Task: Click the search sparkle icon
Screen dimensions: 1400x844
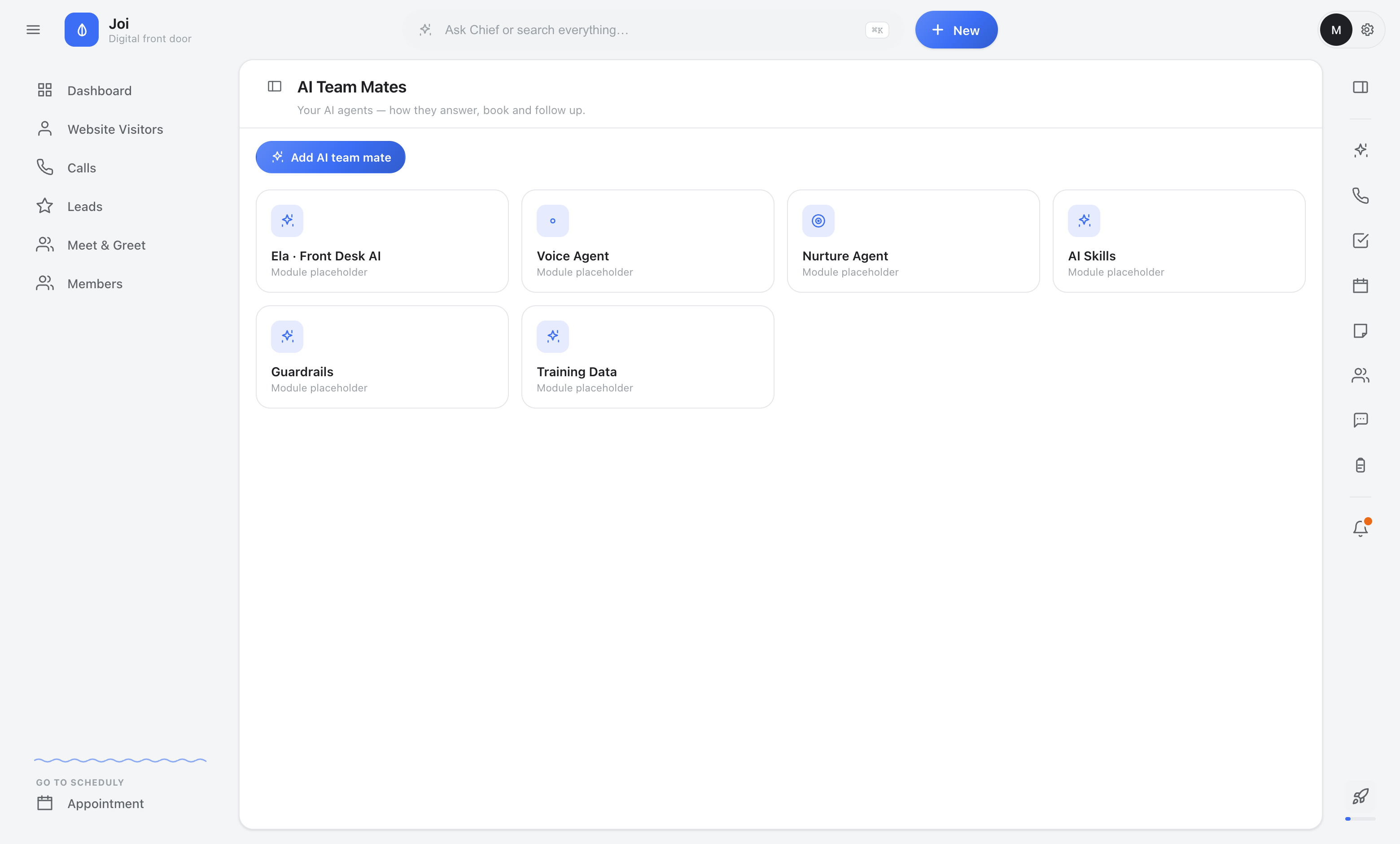Action: (425, 30)
